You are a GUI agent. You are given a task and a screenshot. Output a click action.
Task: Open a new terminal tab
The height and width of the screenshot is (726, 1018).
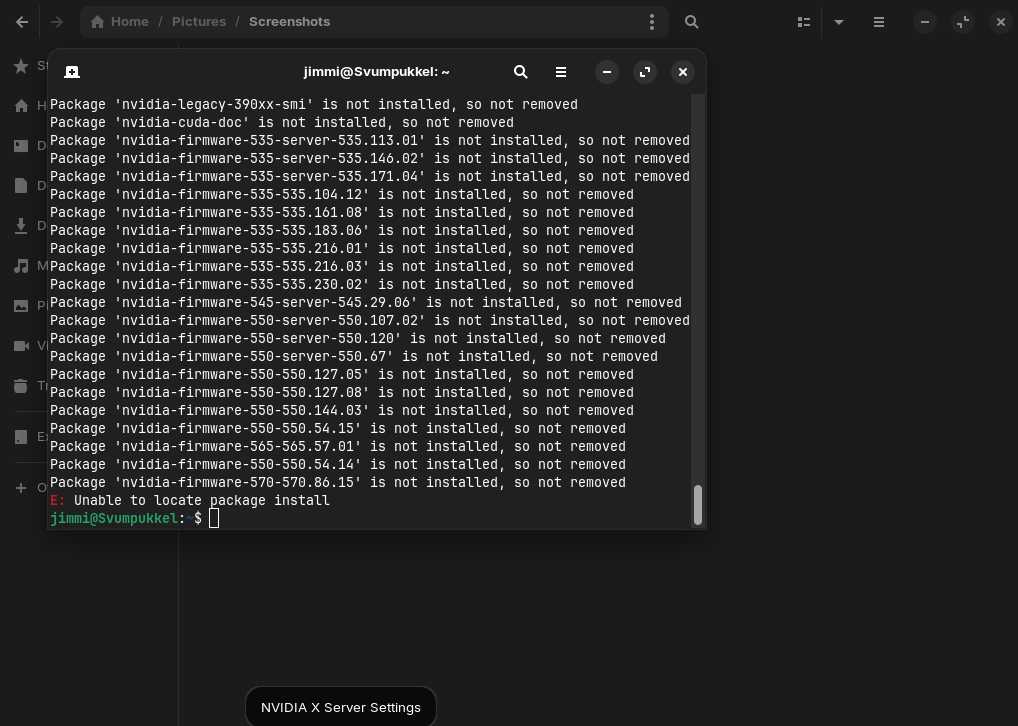(x=72, y=72)
